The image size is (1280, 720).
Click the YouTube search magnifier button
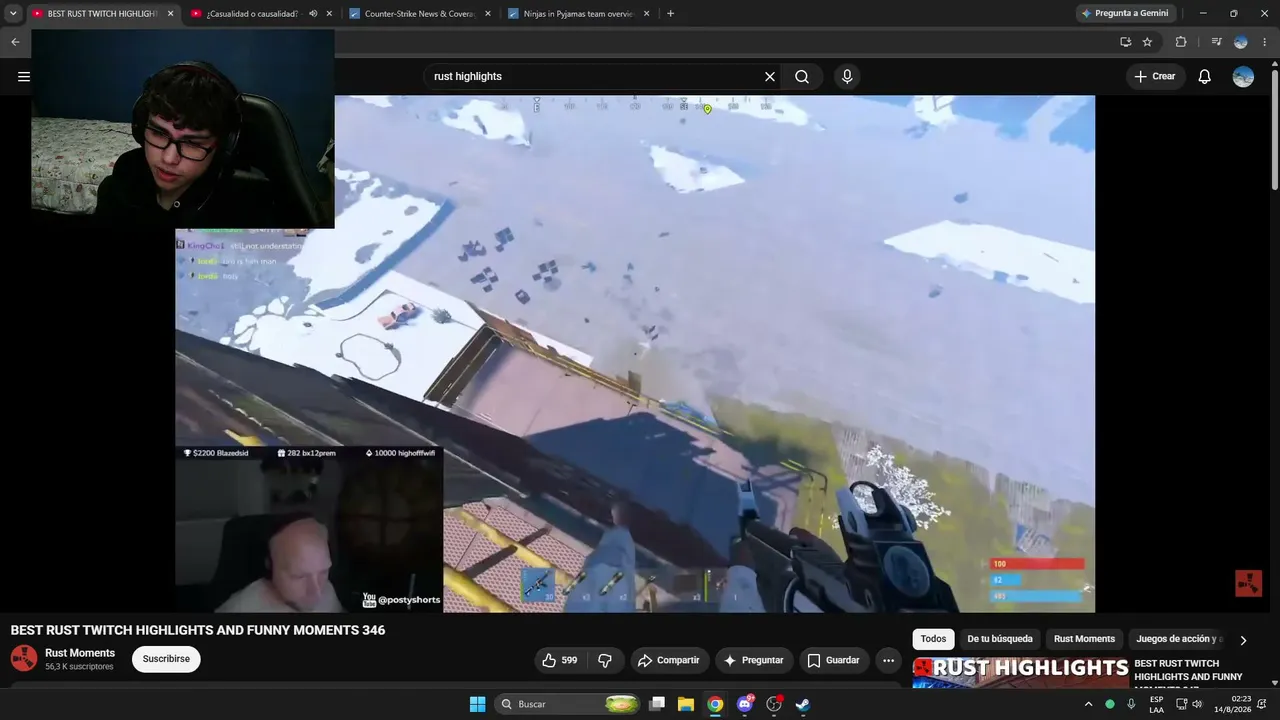802,76
